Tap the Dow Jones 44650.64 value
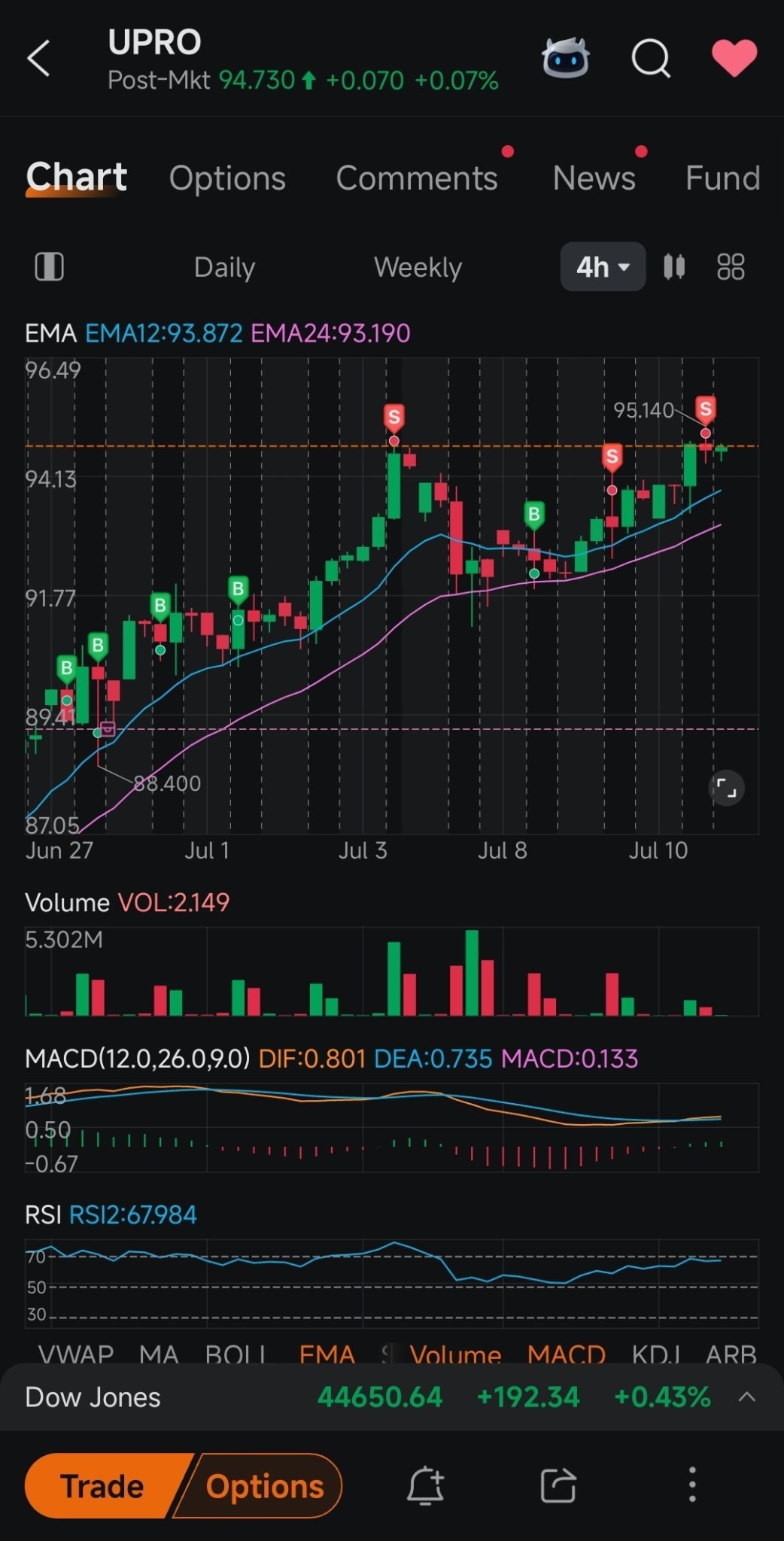Image resolution: width=784 pixels, height=1541 pixels. pyautogui.click(x=380, y=1397)
